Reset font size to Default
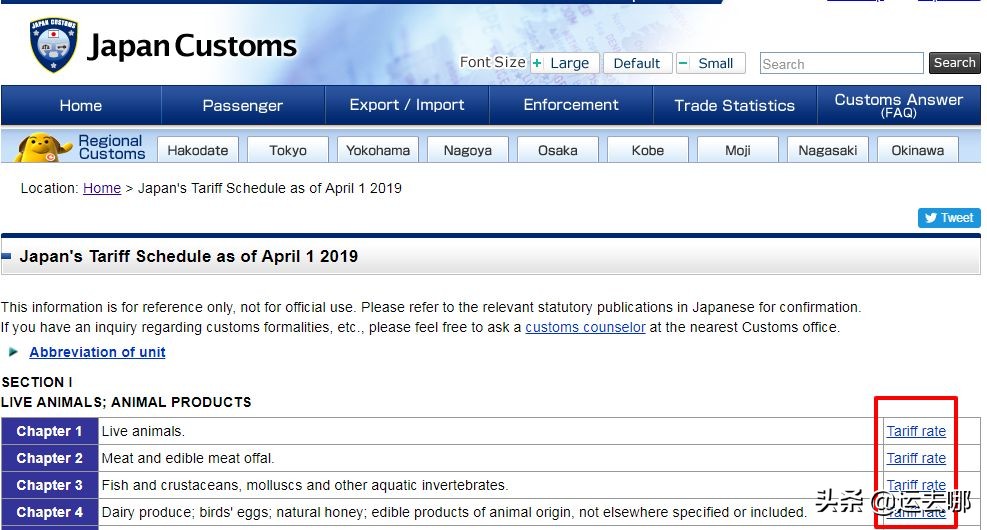Screen dimensions: 987x530 point(636,63)
